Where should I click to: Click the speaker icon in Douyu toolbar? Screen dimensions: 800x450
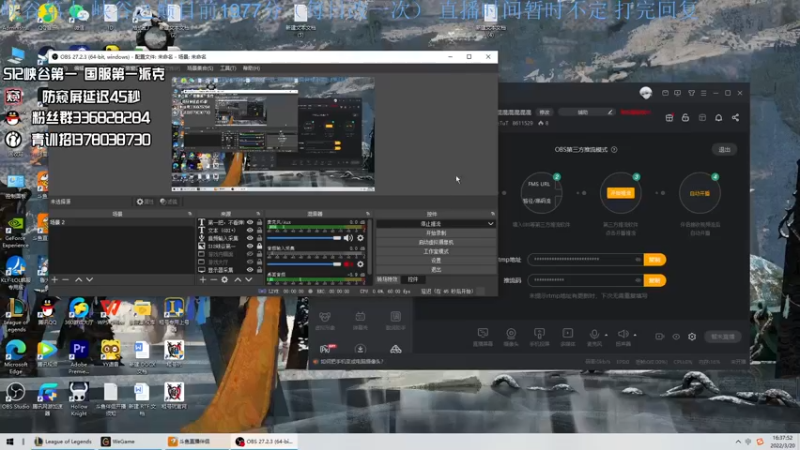click(623, 334)
